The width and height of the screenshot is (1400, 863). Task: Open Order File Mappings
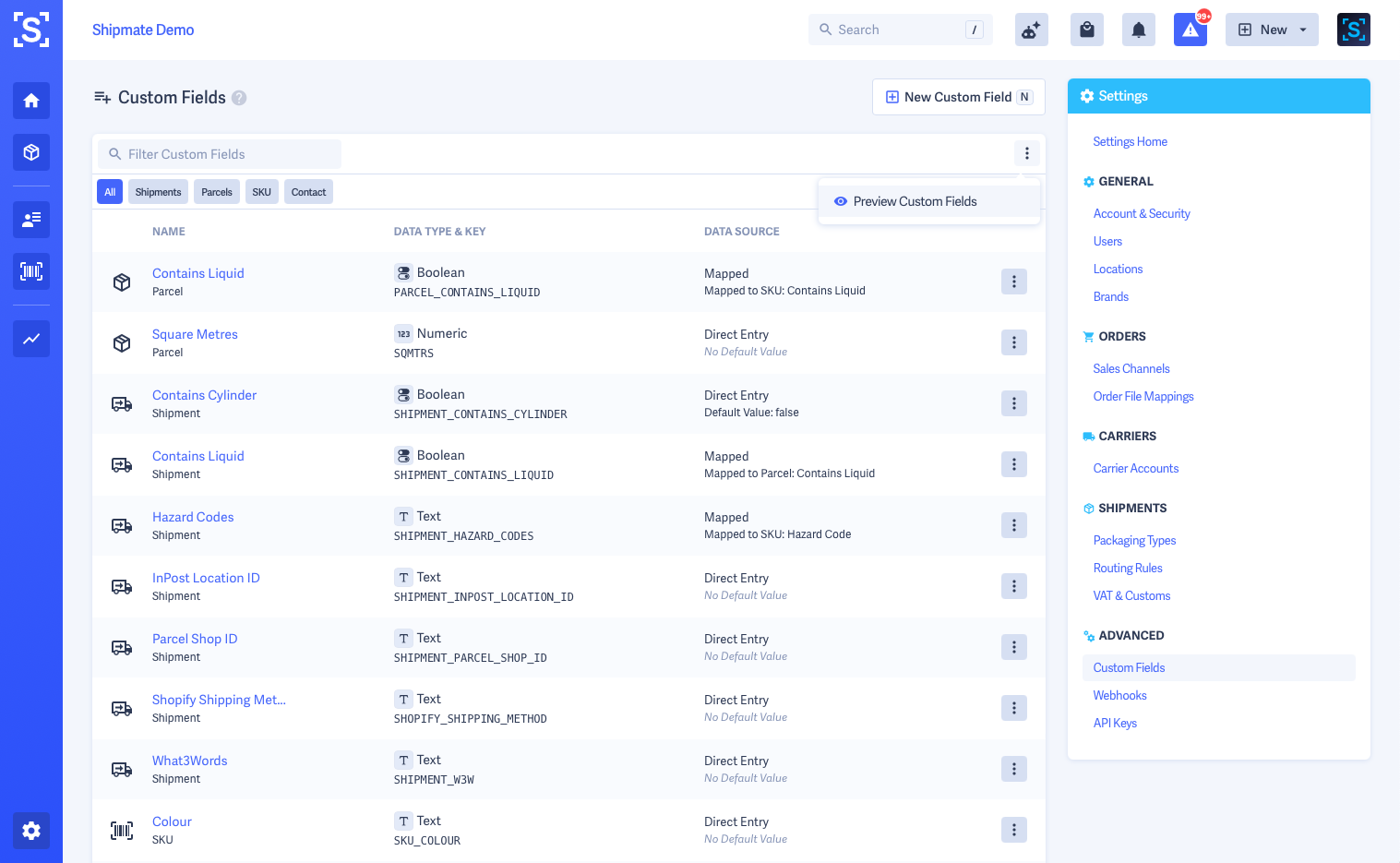1143,396
